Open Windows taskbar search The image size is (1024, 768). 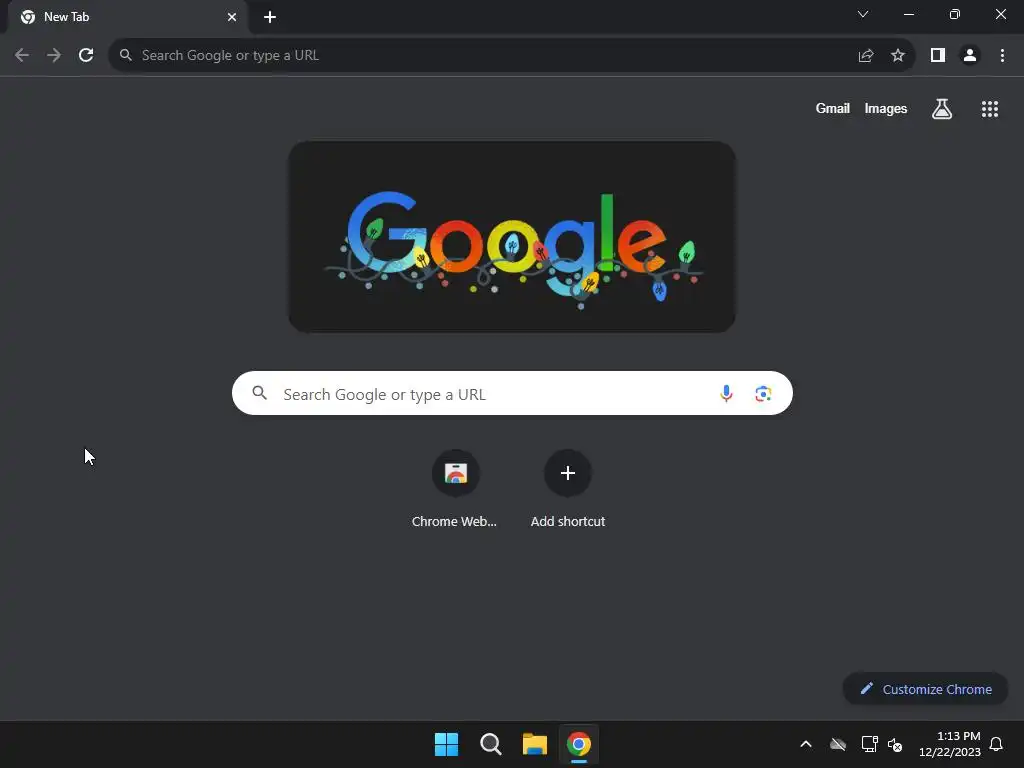(x=490, y=744)
